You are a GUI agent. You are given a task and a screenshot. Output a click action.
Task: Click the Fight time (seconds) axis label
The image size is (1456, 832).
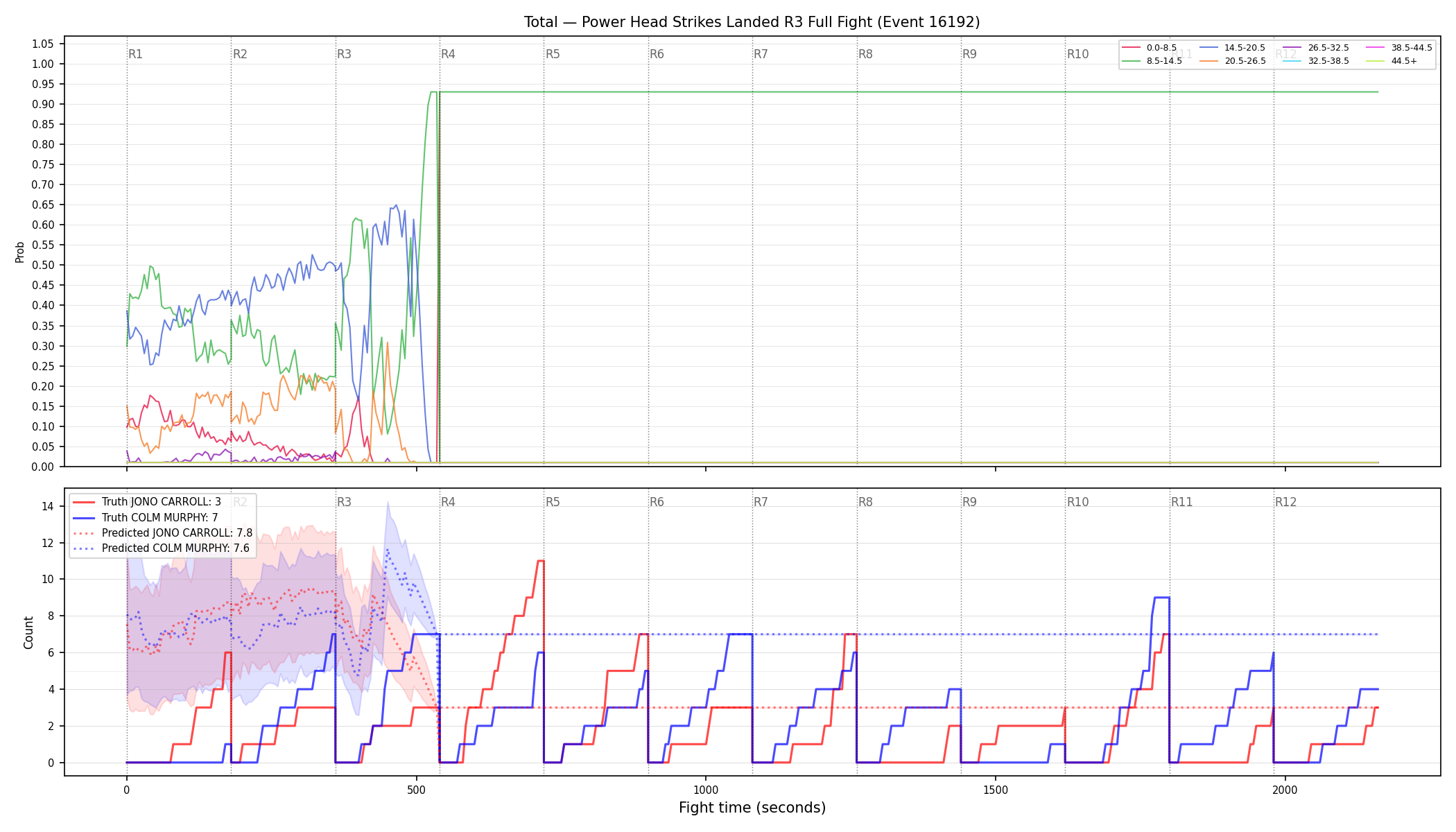pos(752,808)
